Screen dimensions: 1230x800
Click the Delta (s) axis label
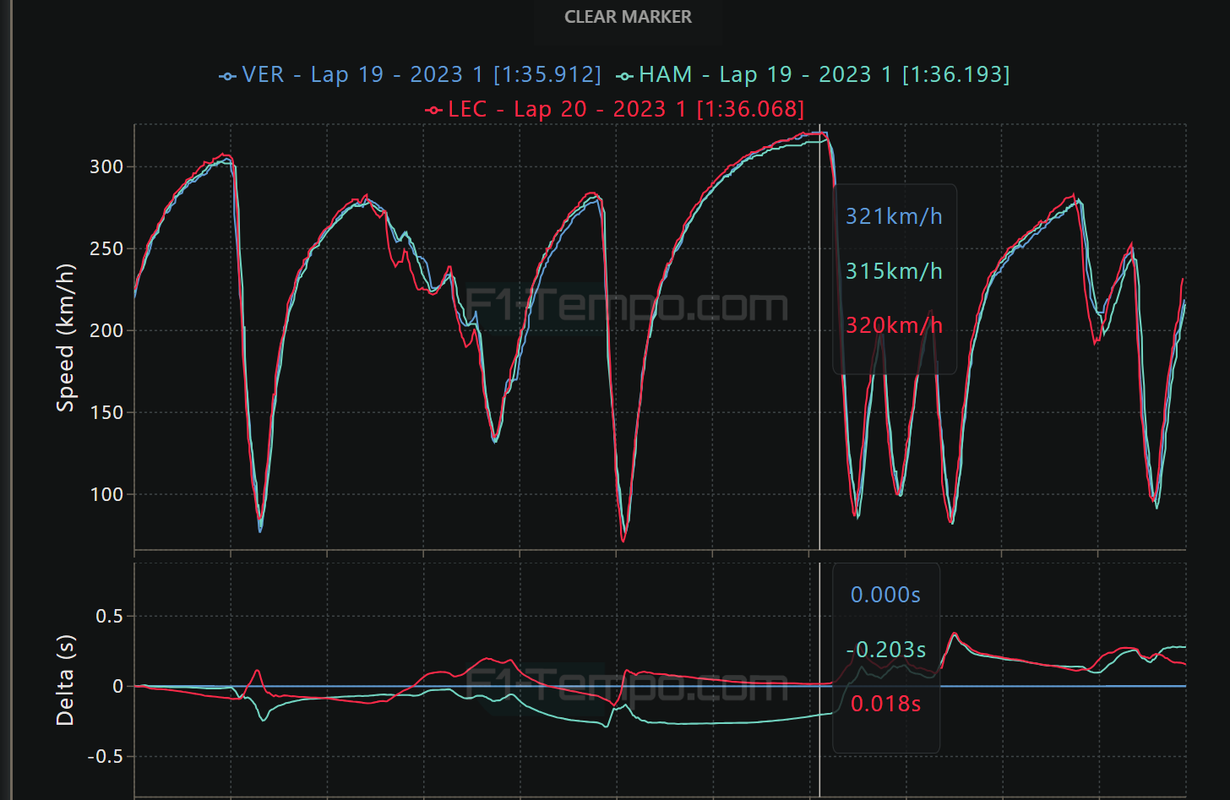pyautogui.click(x=66, y=680)
